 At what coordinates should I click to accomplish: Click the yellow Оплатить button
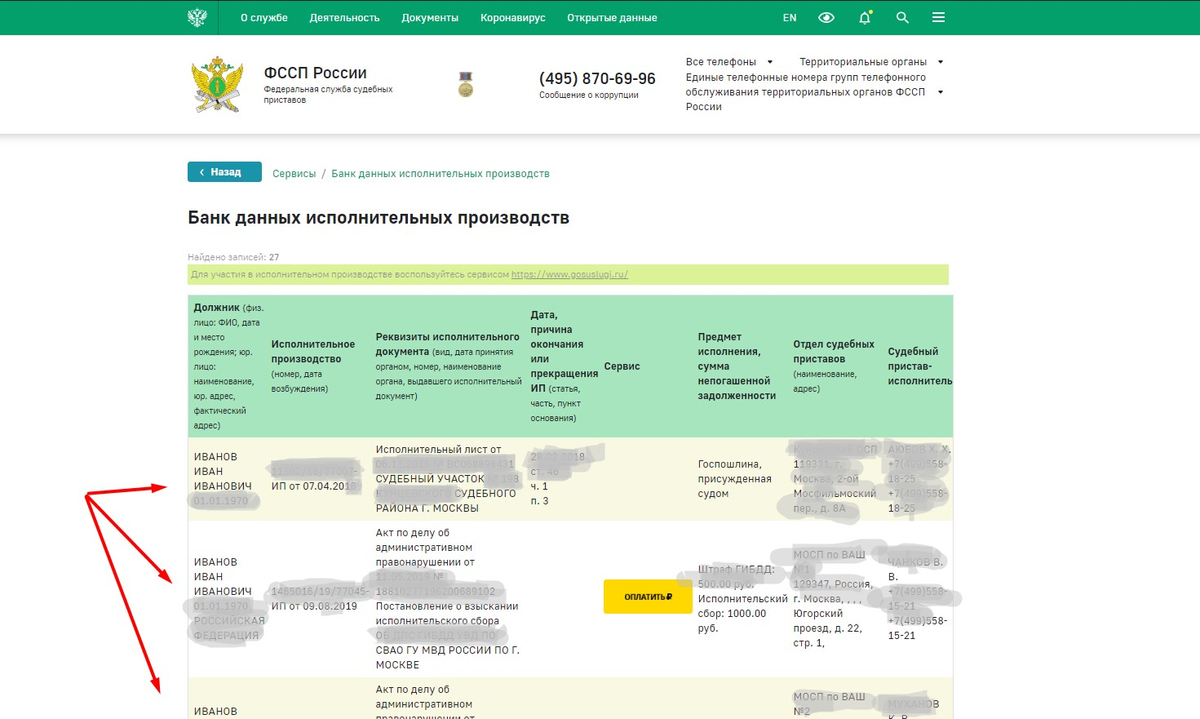pyautogui.click(x=647, y=597)
